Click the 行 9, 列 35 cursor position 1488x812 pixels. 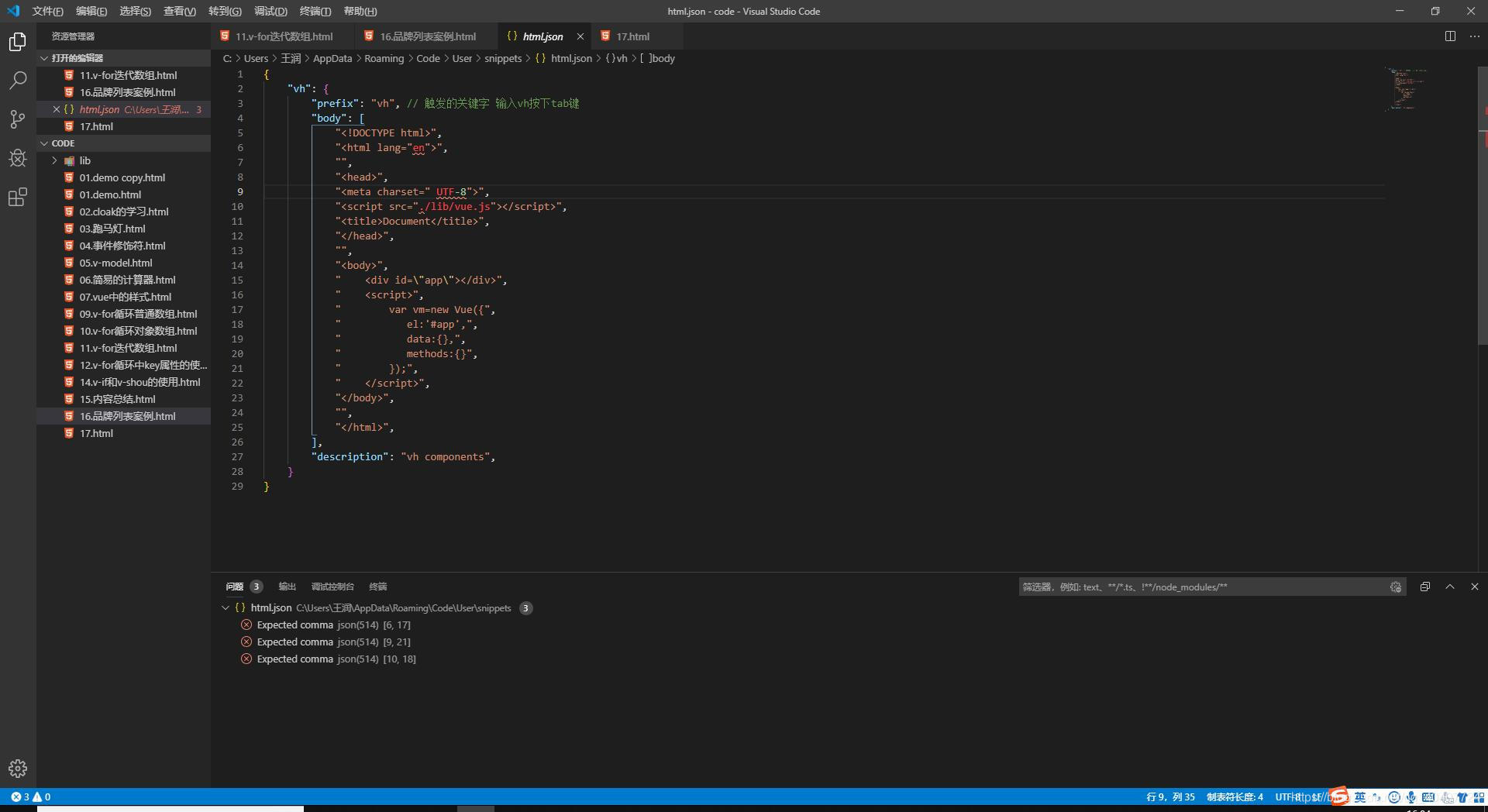click(x=1170, y=797)
